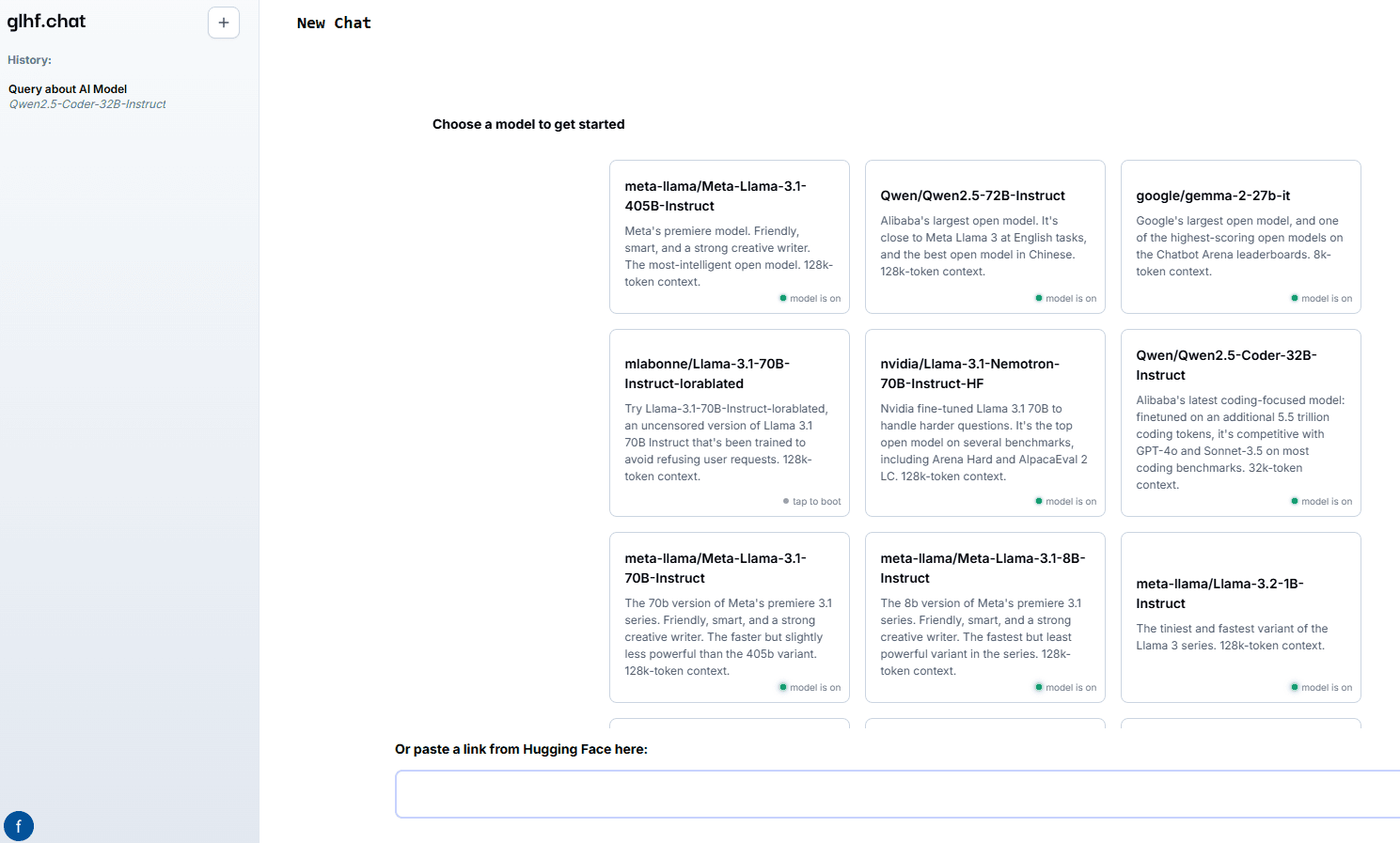Click 'model is on' status of 405B-Instruct card

[x=810, y=299]
